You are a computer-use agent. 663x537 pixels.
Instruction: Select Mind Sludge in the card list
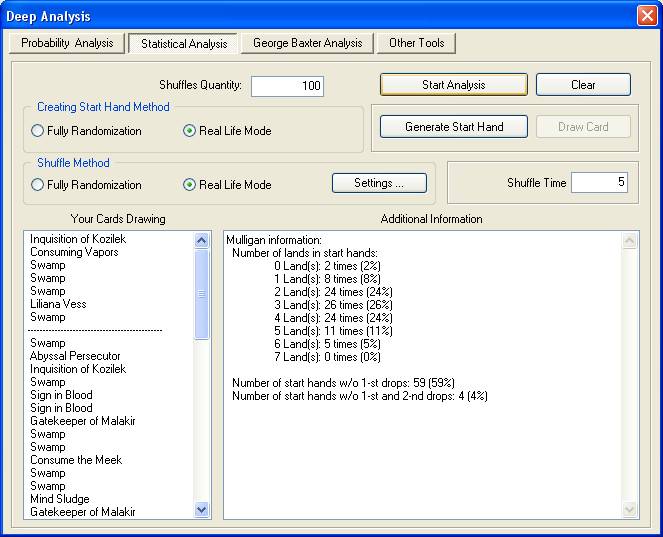coord(60,499)
